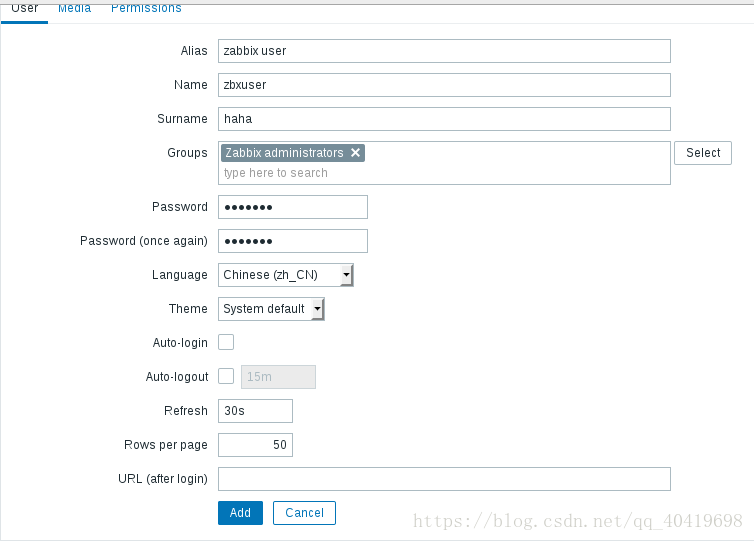This screenshot has height=541, width=754.
Task: Click the Theme label
Action: (188, 309)
